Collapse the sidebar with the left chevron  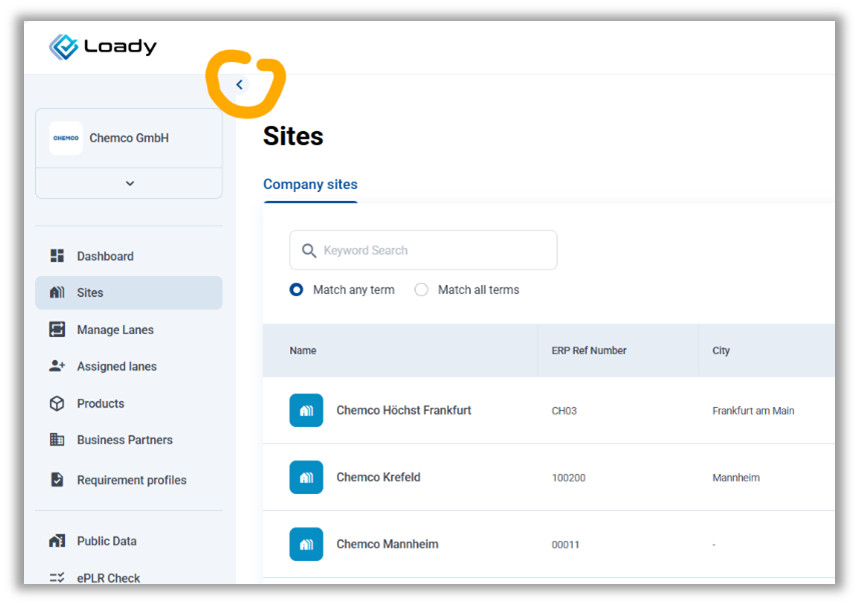239,84
